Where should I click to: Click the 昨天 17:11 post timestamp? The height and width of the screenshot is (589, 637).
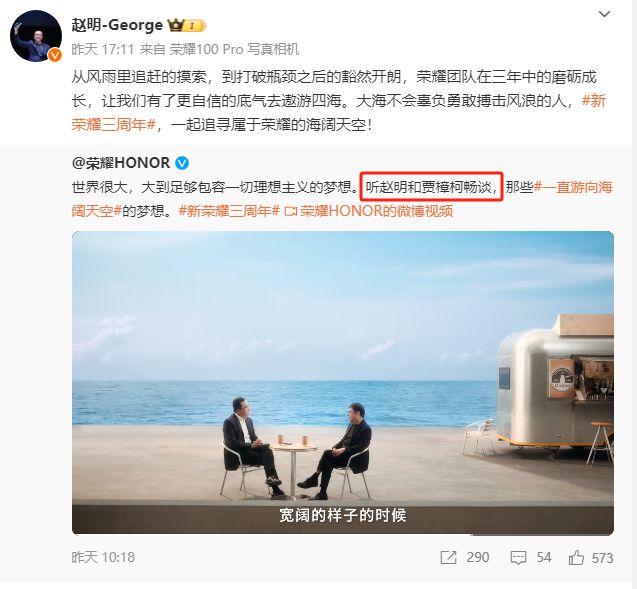coord(103,49)
